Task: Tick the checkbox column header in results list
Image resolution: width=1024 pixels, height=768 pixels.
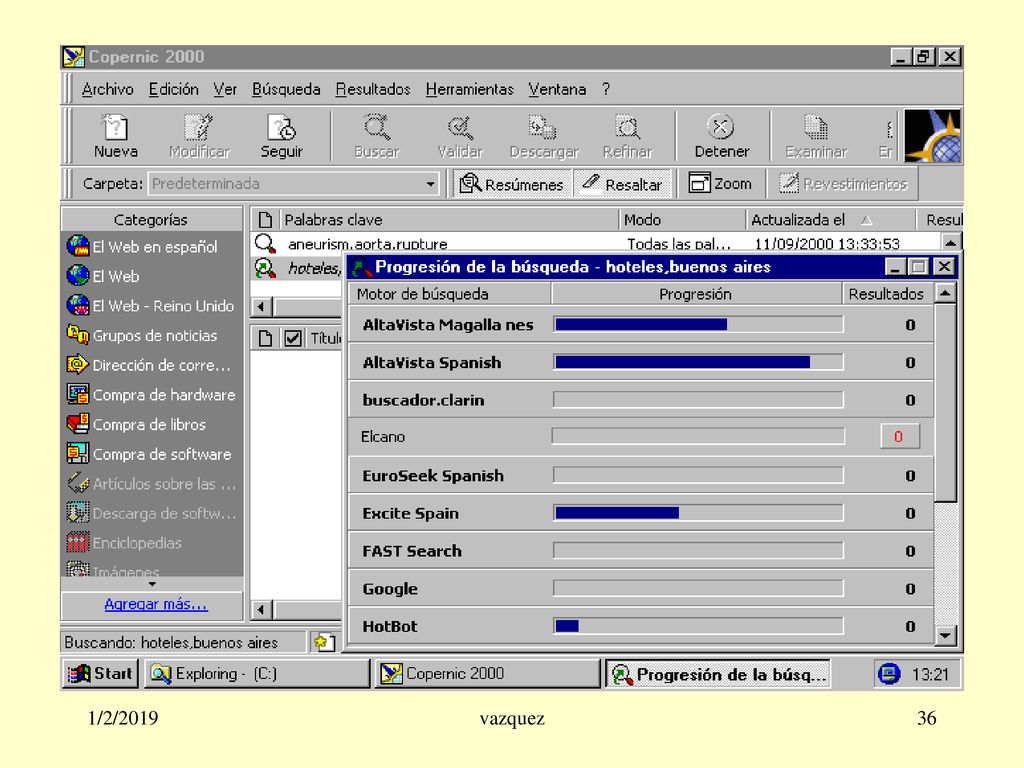Action: click(293, 338)
